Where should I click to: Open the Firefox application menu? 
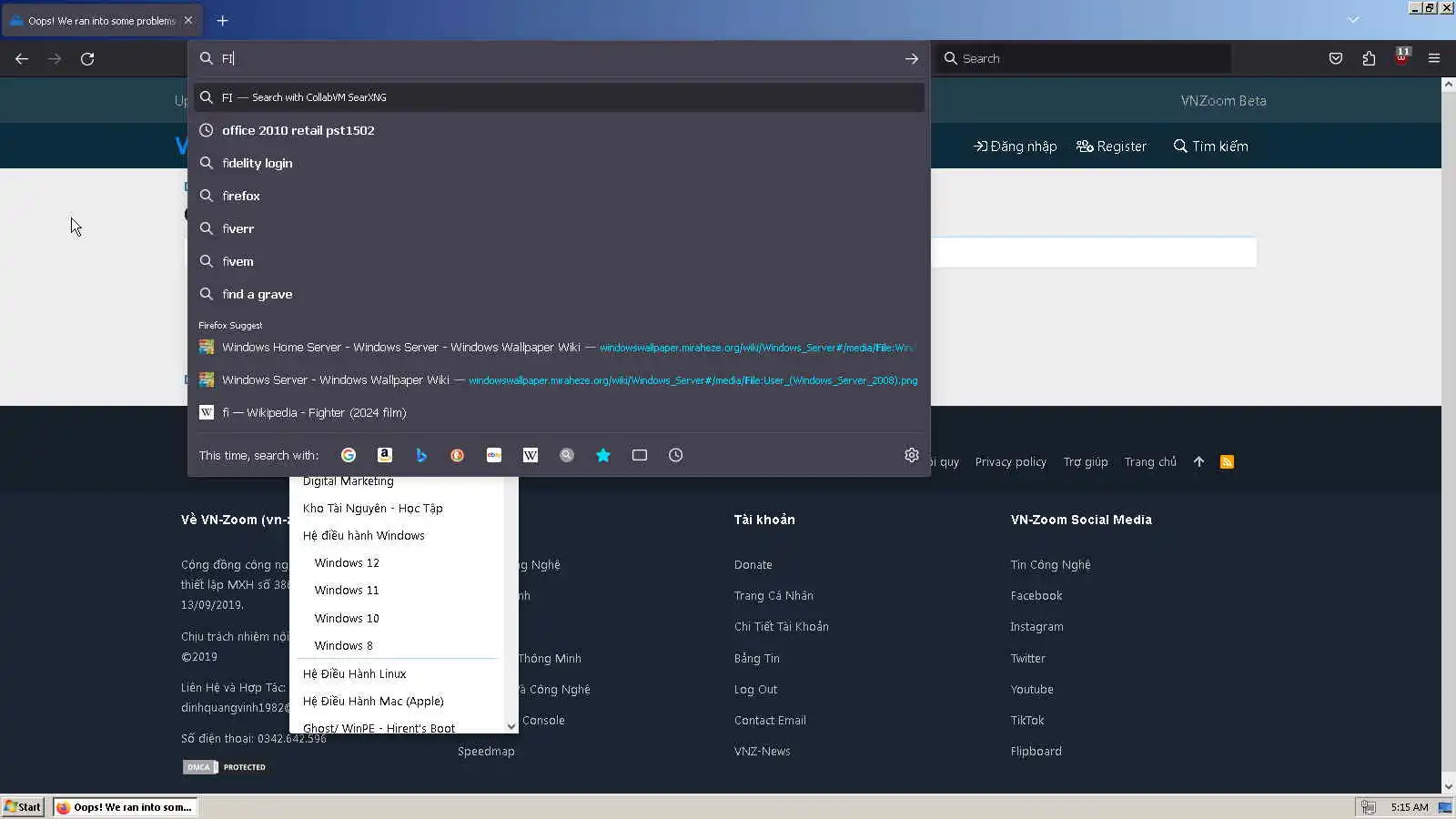1434,58
